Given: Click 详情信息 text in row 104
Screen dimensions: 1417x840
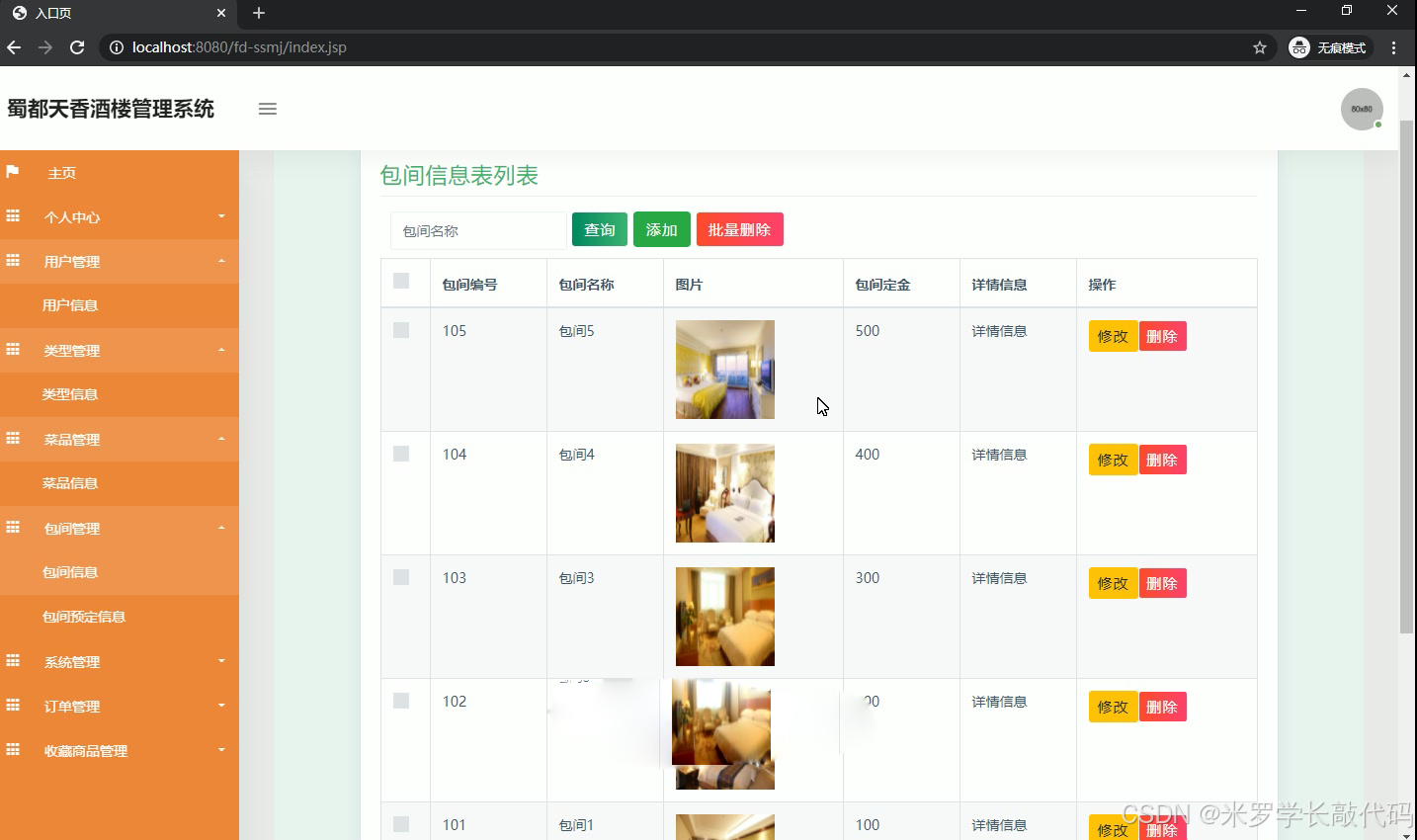Looking at the screenshot, I should 999,455.
